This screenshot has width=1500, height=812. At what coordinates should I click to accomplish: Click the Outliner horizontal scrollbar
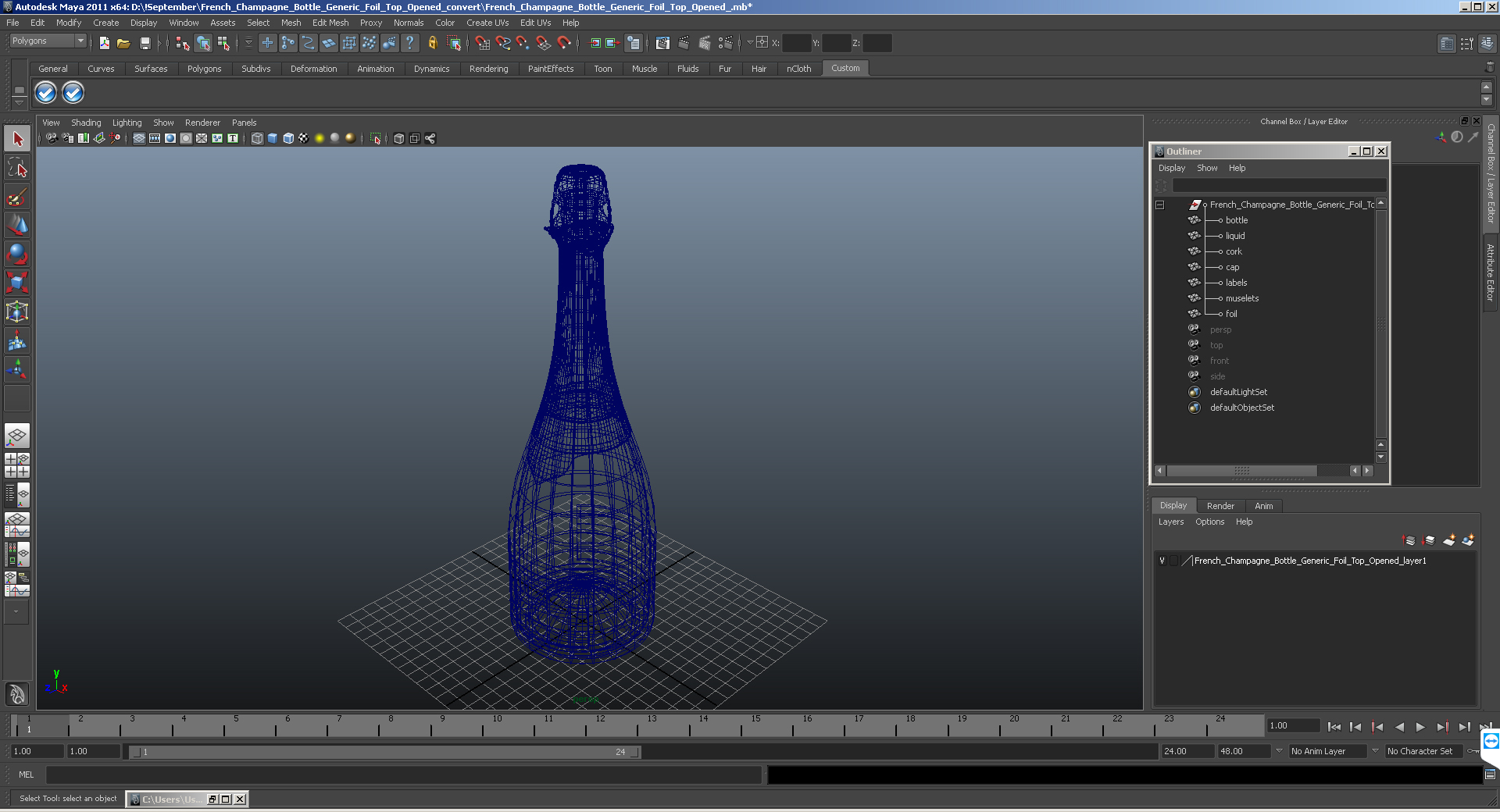coord(1241,471)
